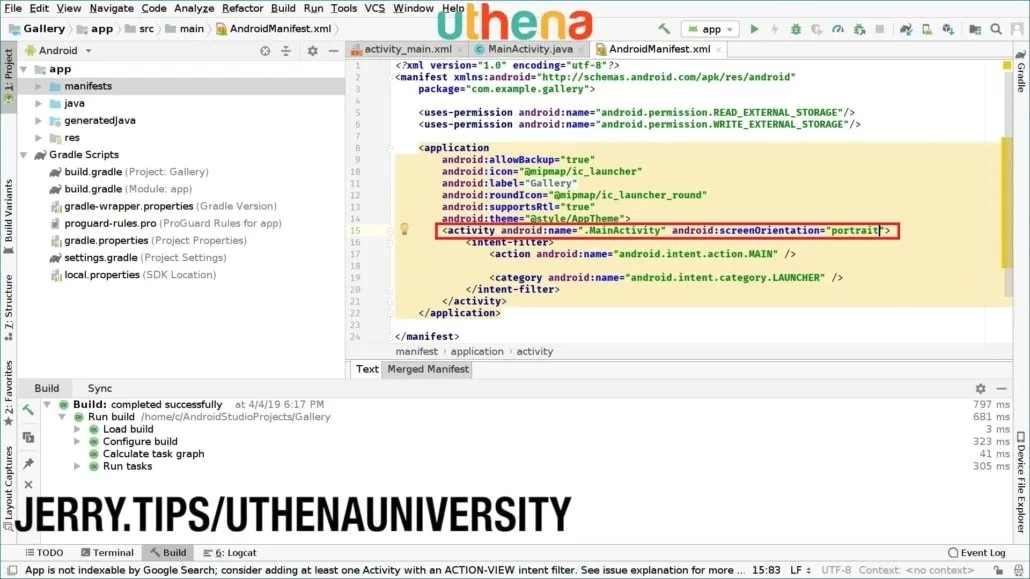This screenshot has height=579, width=1030.
Task: Expand the manifests folder
Action: [38, 86]
